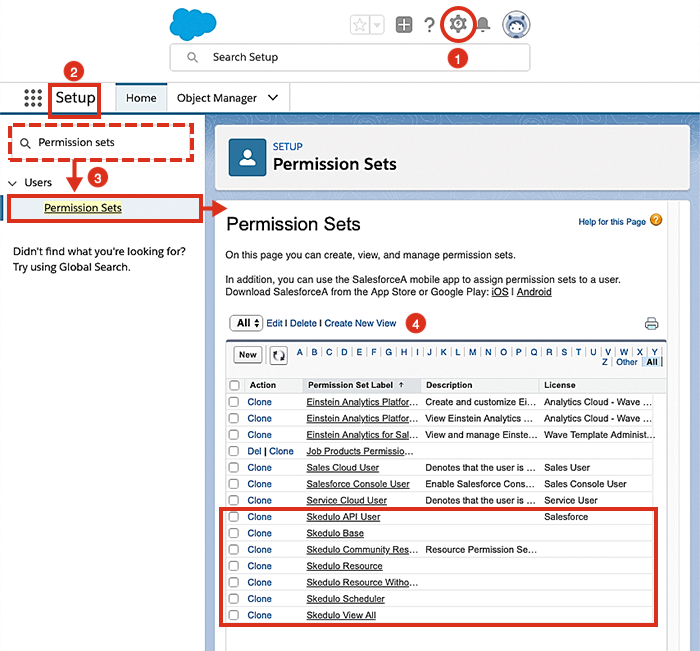Viewport: 700px width, 651px height.
Task: Check the Skedulo Scheduler row checkbox
Action: pyautogui.click(x=233, y=598)
